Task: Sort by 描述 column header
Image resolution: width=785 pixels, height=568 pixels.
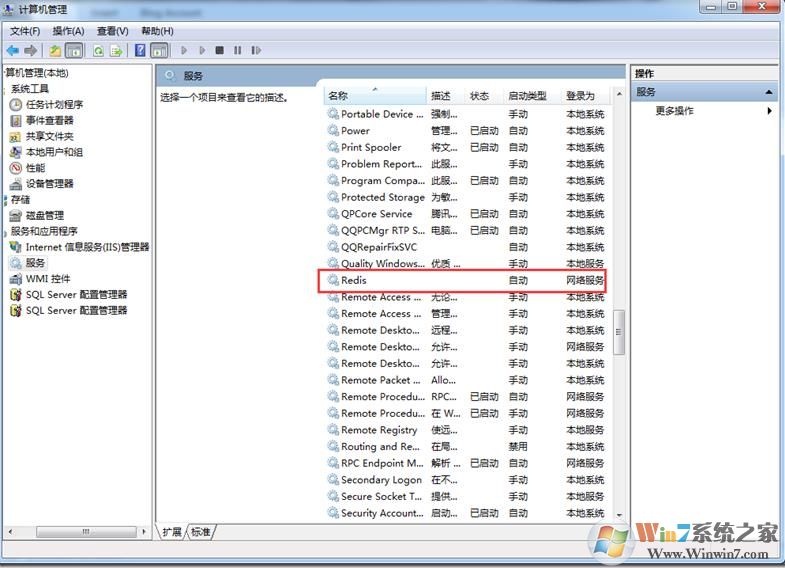Action: (446, 96)
